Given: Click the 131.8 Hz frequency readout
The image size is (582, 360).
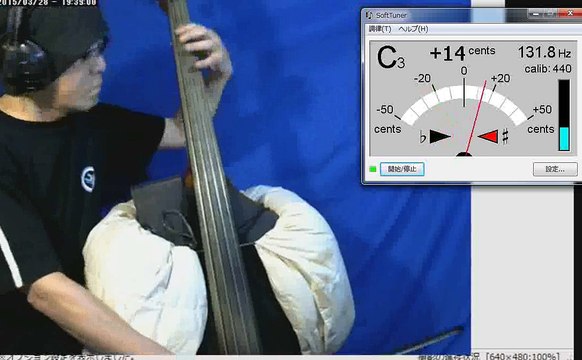Looking at the screenshot, I should 545,52.
